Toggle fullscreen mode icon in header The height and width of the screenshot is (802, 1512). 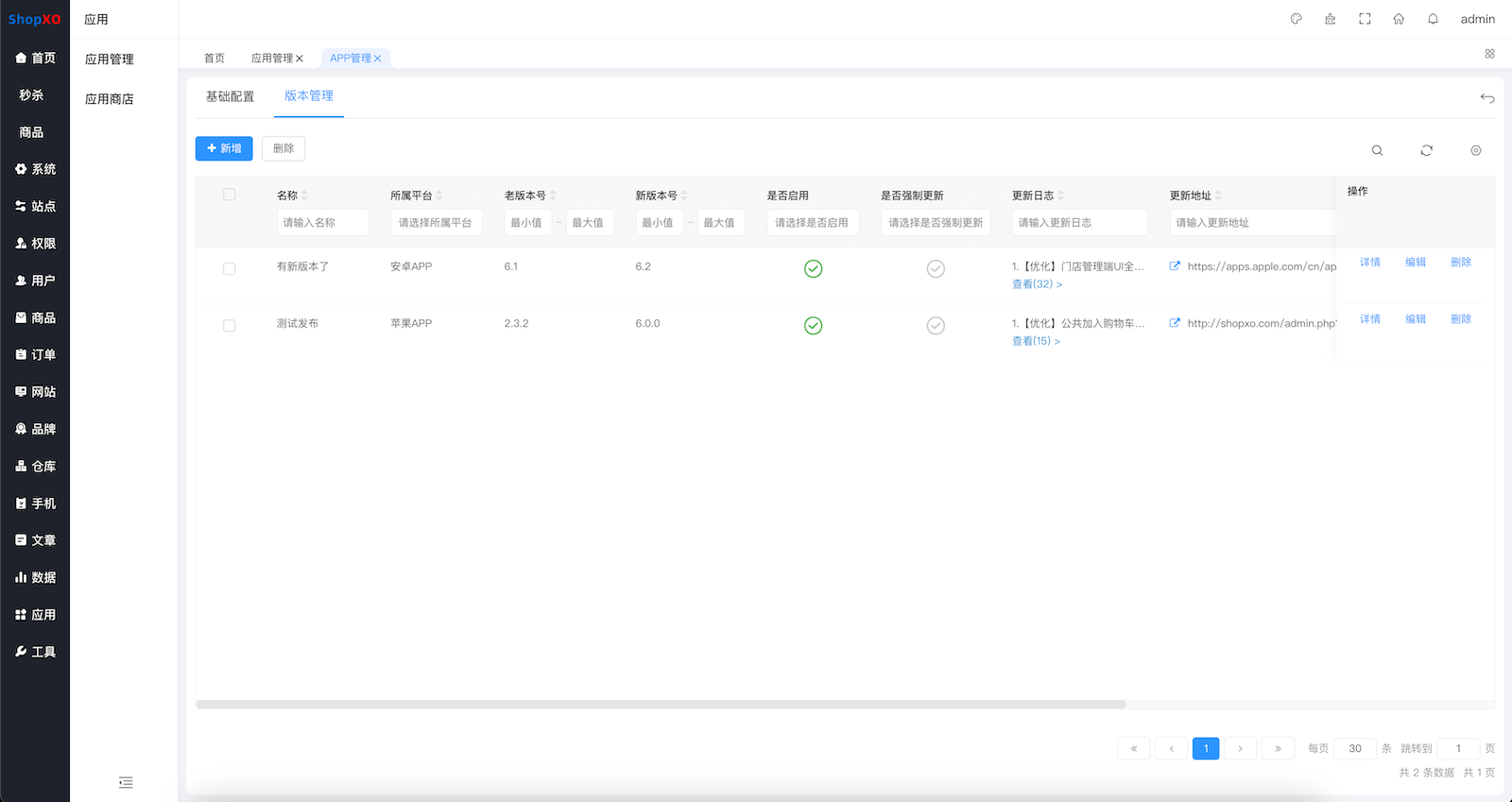tap(1365, 19)
